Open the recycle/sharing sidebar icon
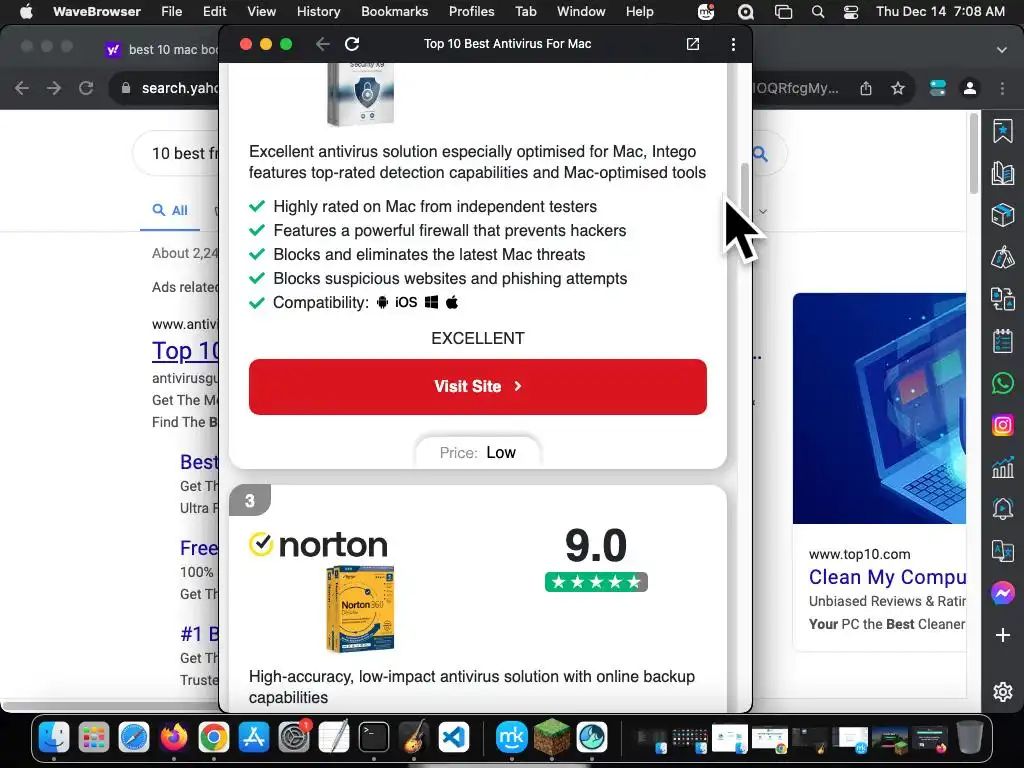Screen dimensions: 1024x768 [1002, 257]
